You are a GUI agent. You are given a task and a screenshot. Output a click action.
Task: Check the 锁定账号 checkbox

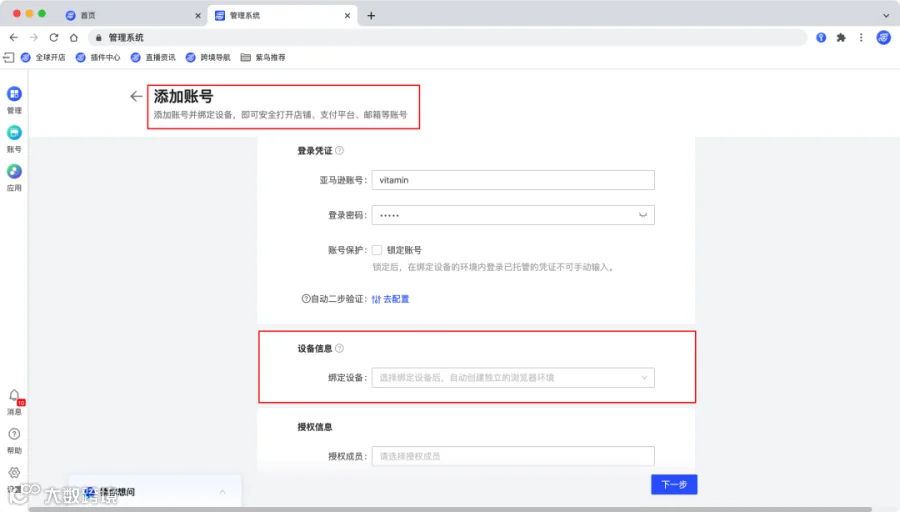(377, 250)
